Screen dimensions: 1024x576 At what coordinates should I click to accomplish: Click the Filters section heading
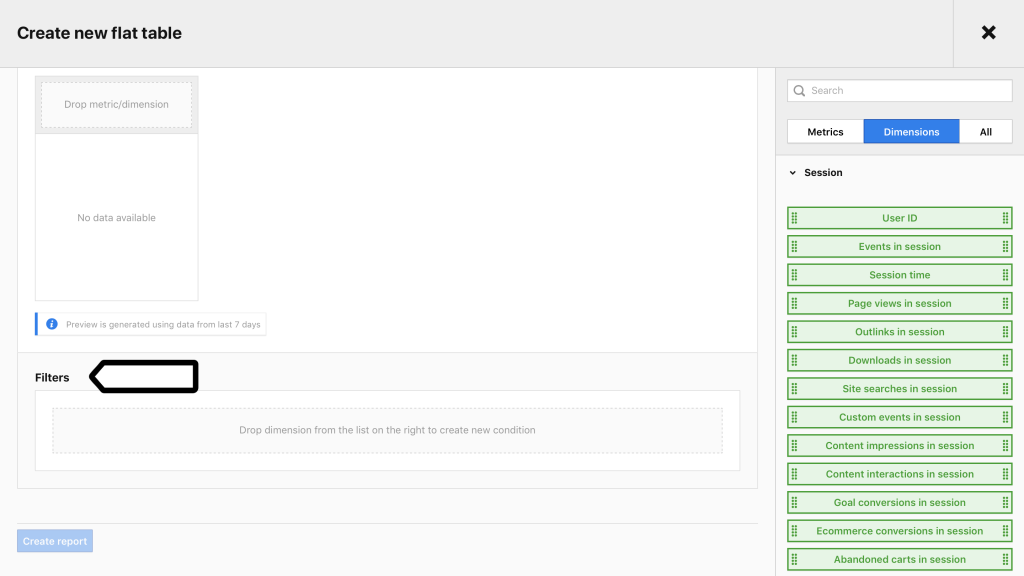[52, 377]
